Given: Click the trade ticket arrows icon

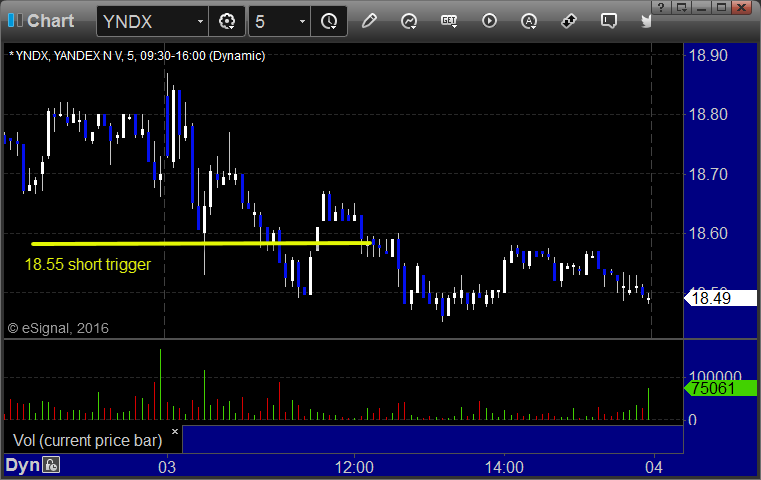Looking at the screenshot, I should tap(568, 21).
